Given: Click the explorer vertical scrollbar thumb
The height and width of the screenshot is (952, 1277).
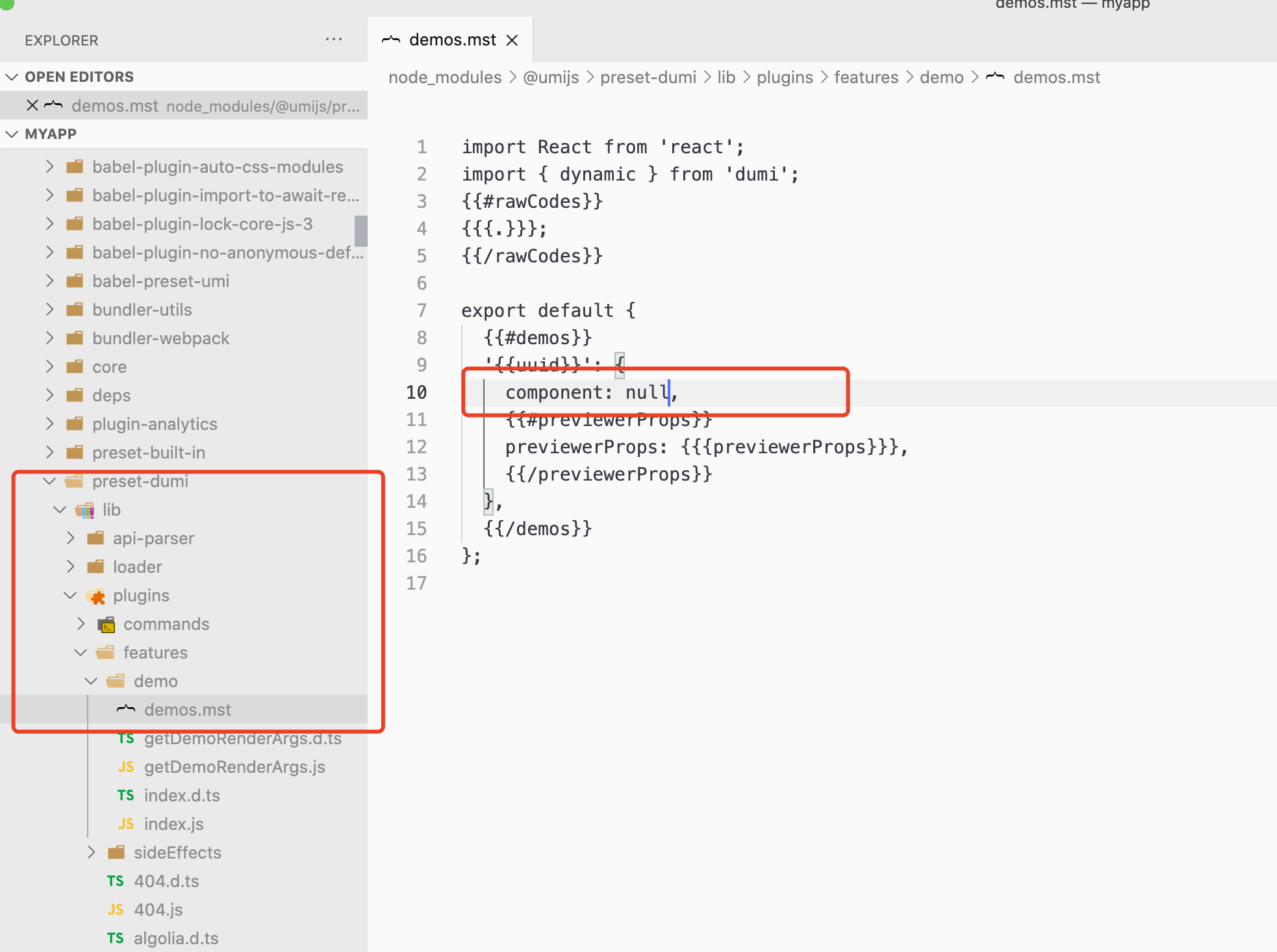Looking at the screenshot, I should (361, 231).
